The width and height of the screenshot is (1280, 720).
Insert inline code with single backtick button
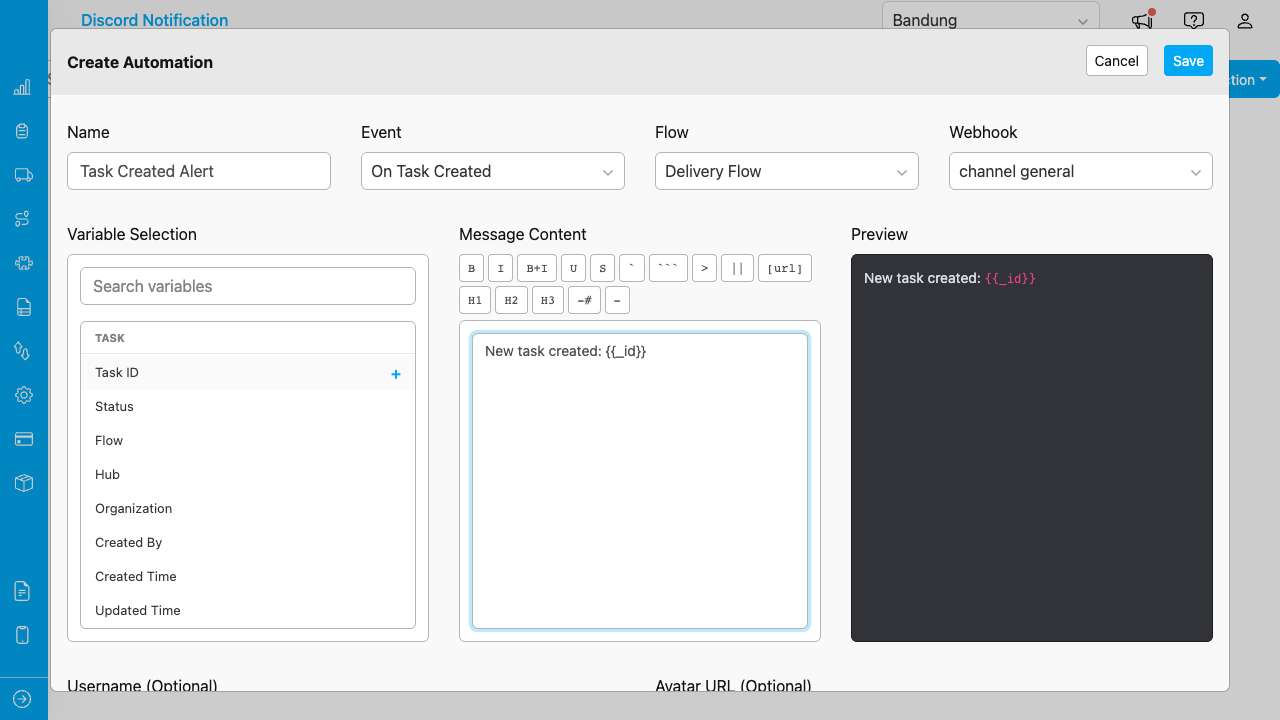(632, 268)
